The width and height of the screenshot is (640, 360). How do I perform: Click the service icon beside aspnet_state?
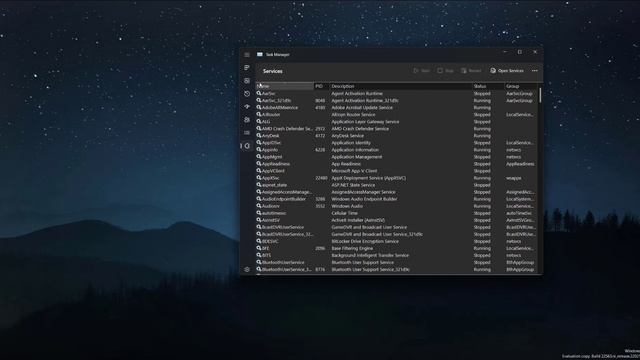[x=259, y=185]
